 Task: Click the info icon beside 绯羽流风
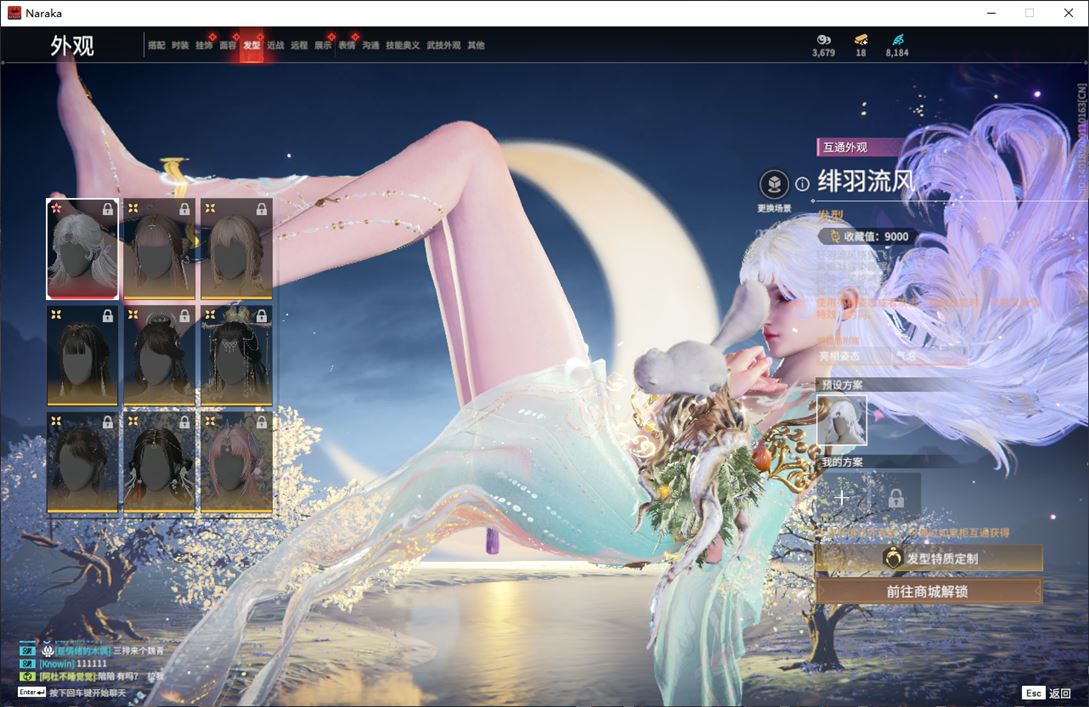tap(802, 184)
